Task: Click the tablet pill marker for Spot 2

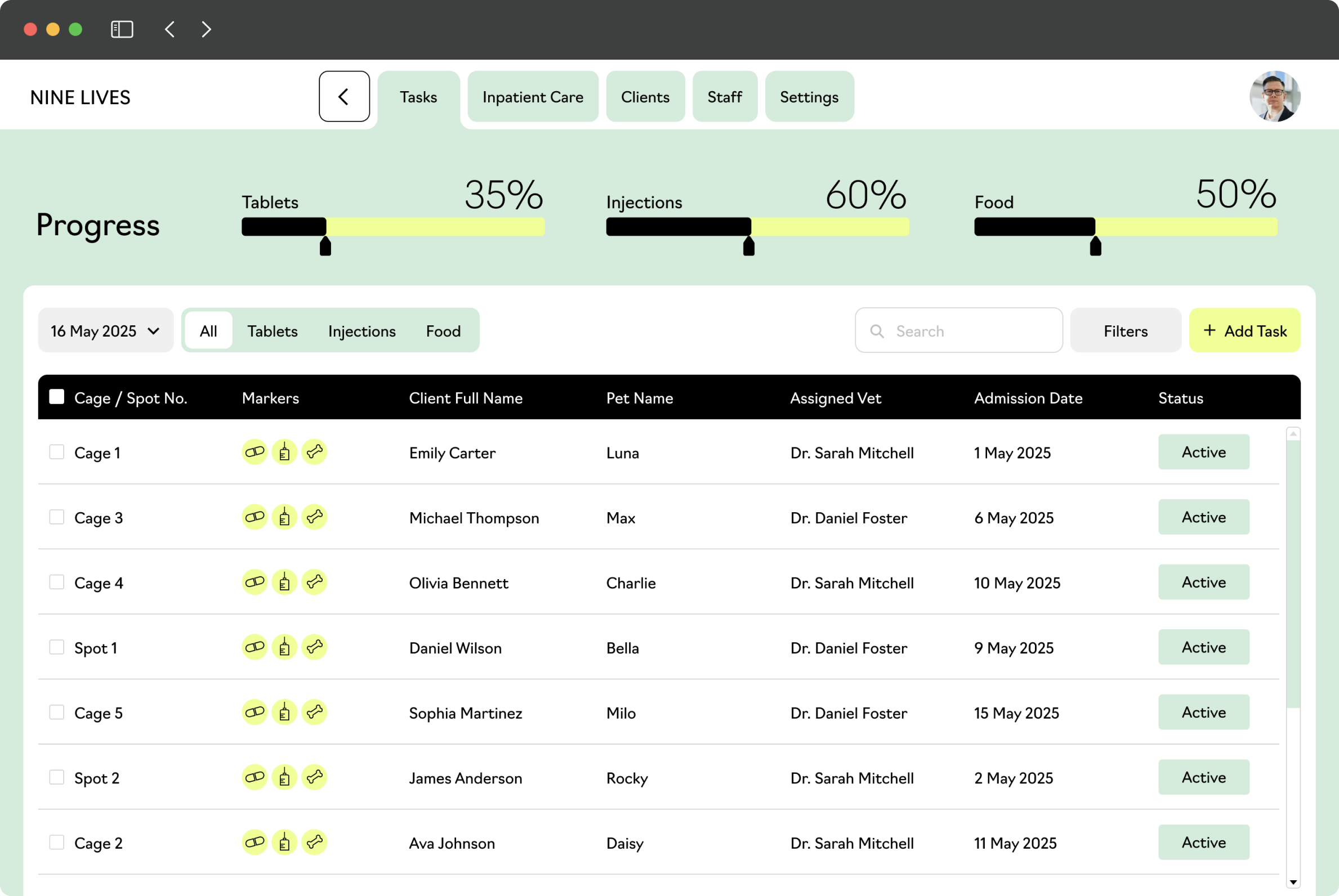Action: (255, 778)
